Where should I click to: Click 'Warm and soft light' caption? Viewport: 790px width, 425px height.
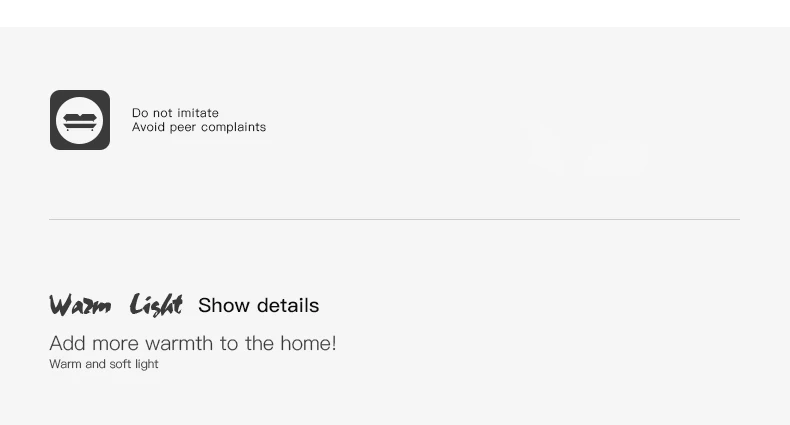click(104, 364)
